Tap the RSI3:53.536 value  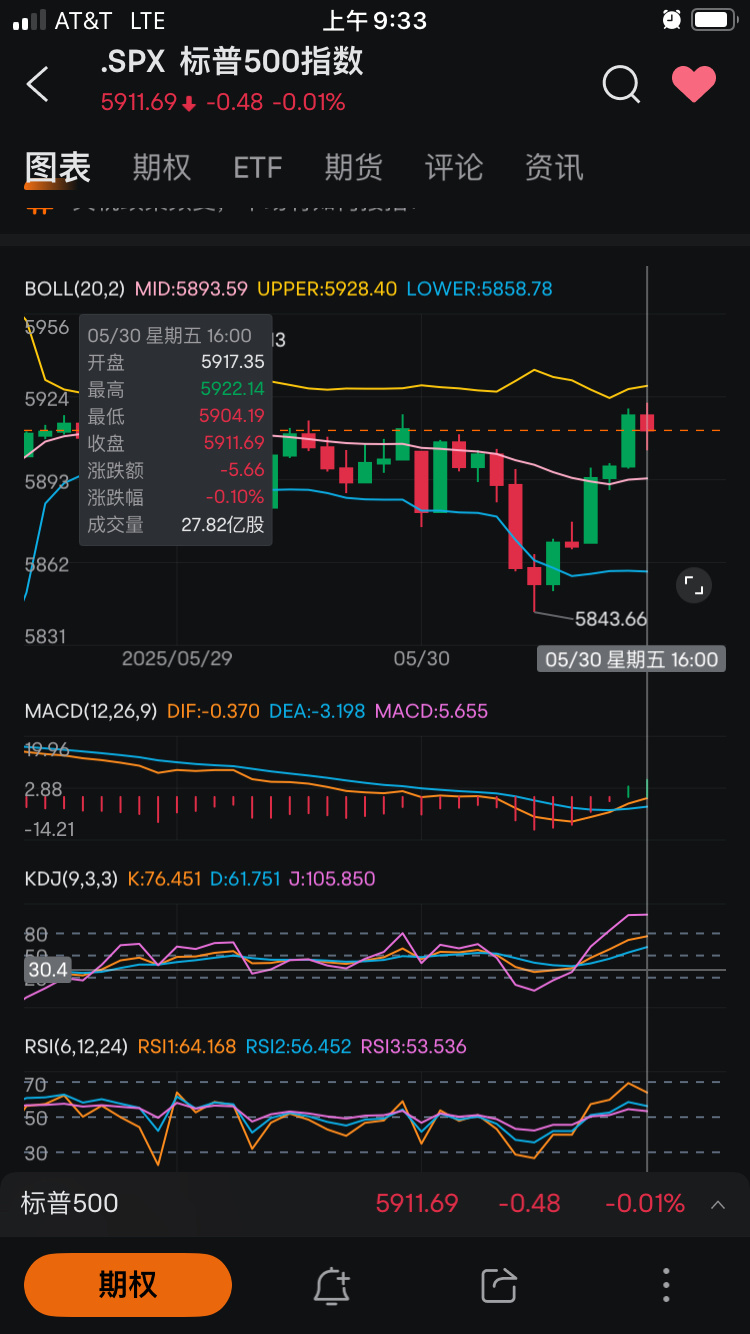pos(414,1047)
